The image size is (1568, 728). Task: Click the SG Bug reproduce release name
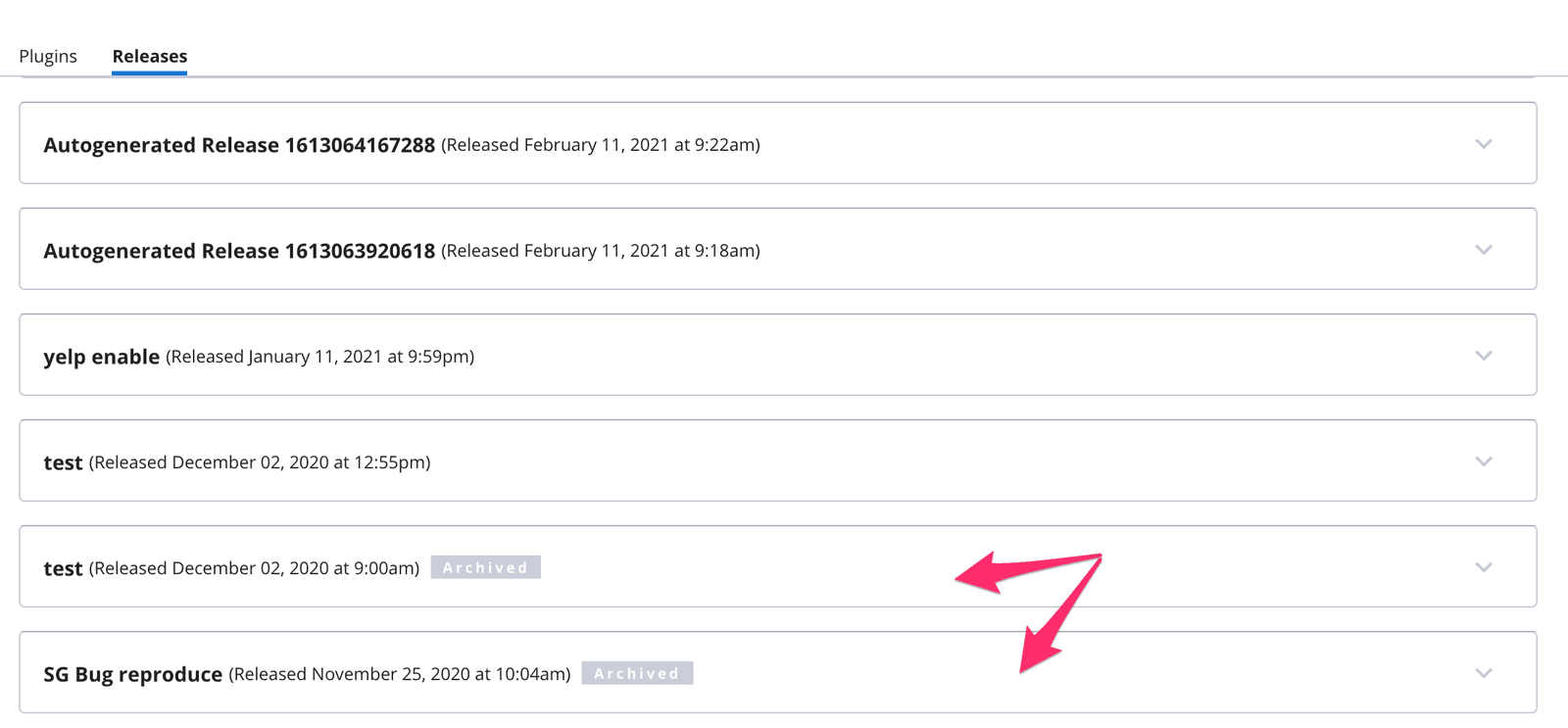132,673
